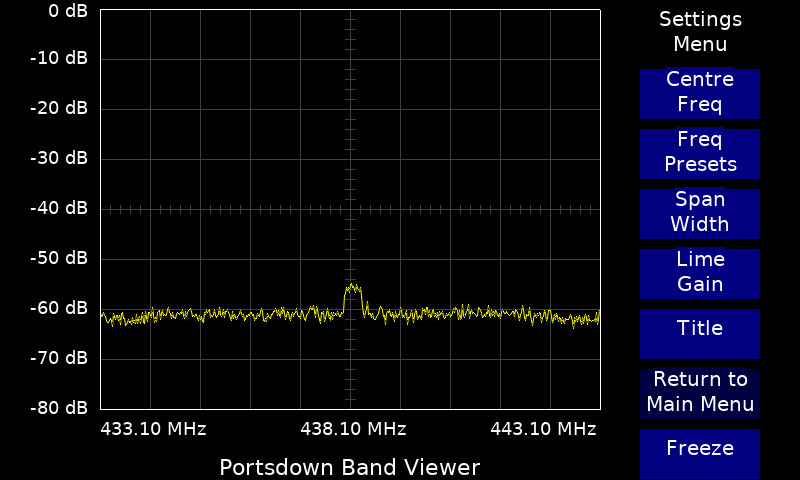Image resolution: width=800 pixels, height=480 pixels.
Task: Open the Freq Presets menu
Action: coord(700,153)
